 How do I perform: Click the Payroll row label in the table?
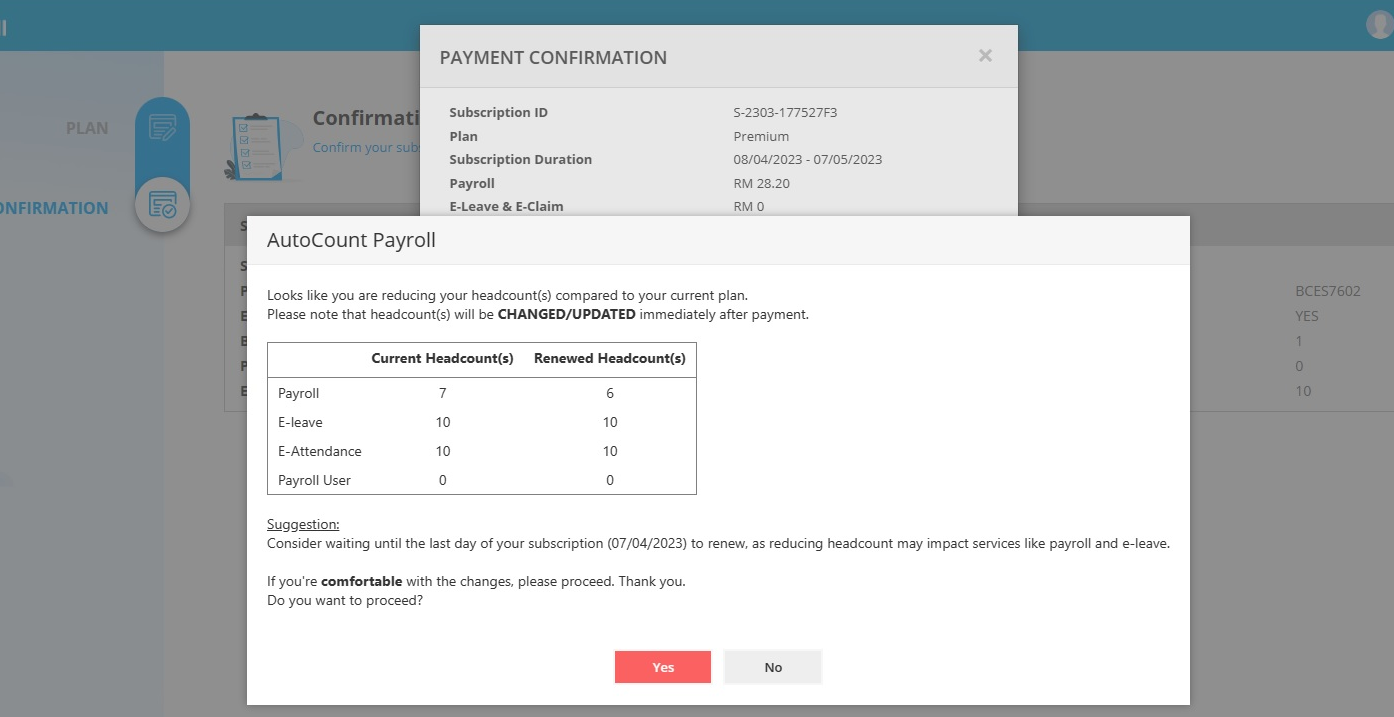tap(299, 393)
